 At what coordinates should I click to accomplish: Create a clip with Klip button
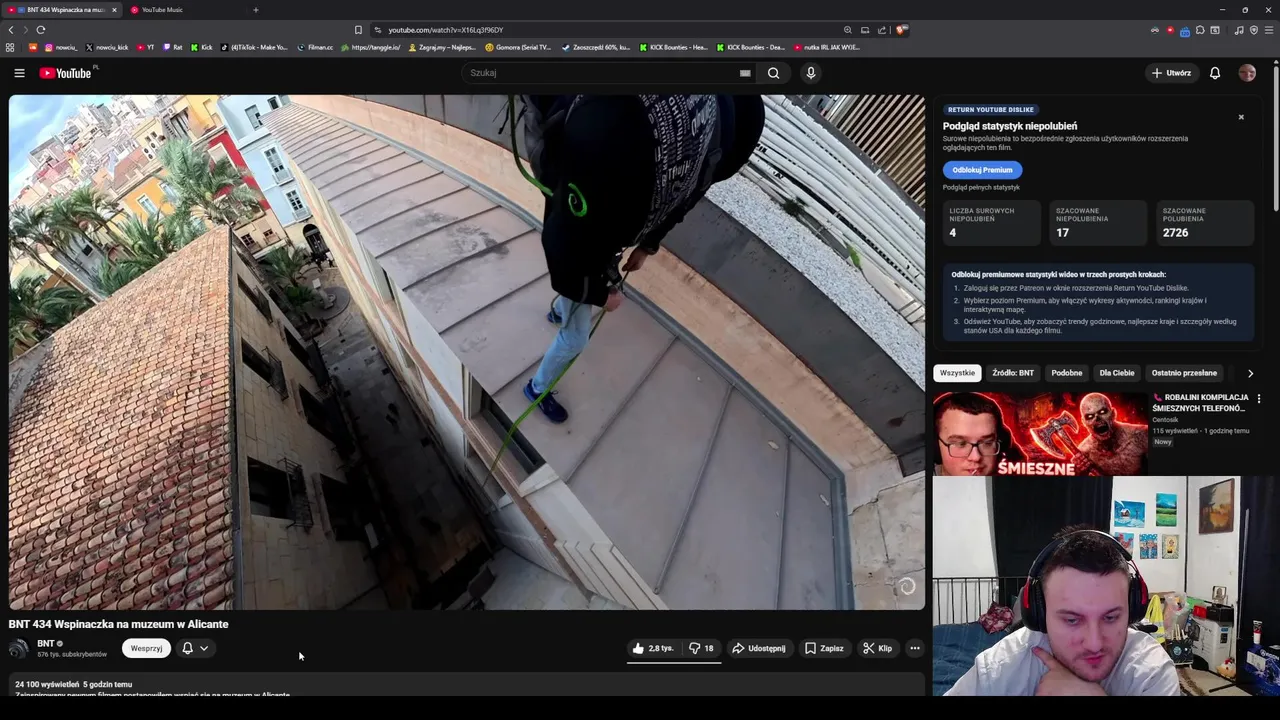(878, 648)
